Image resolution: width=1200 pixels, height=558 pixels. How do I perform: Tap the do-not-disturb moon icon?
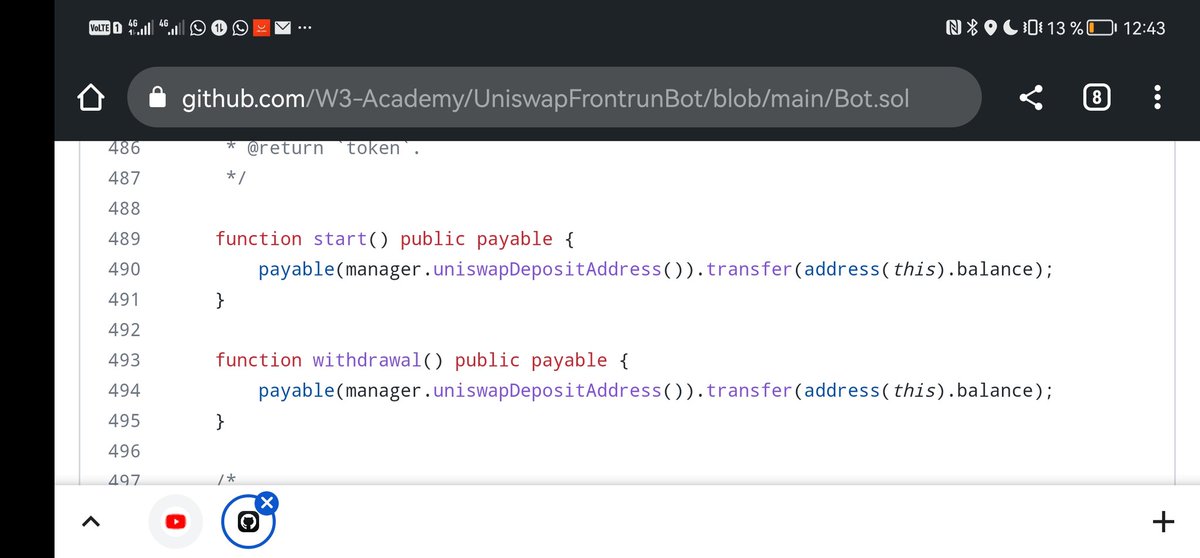1008,29
